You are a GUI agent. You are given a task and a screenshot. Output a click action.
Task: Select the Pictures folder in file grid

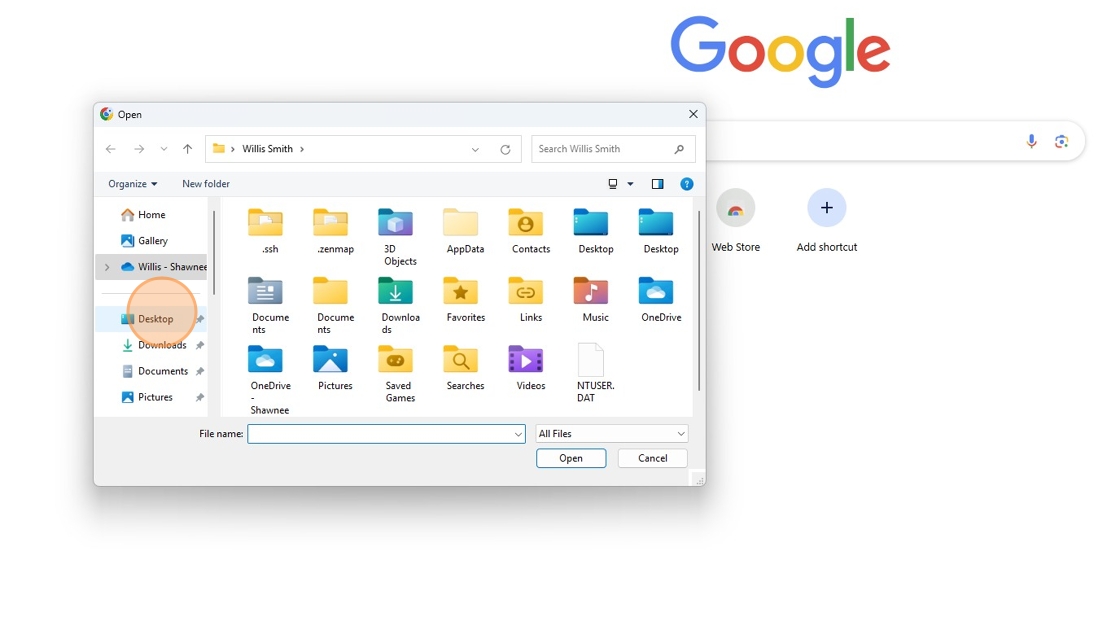tap(335, 367)
